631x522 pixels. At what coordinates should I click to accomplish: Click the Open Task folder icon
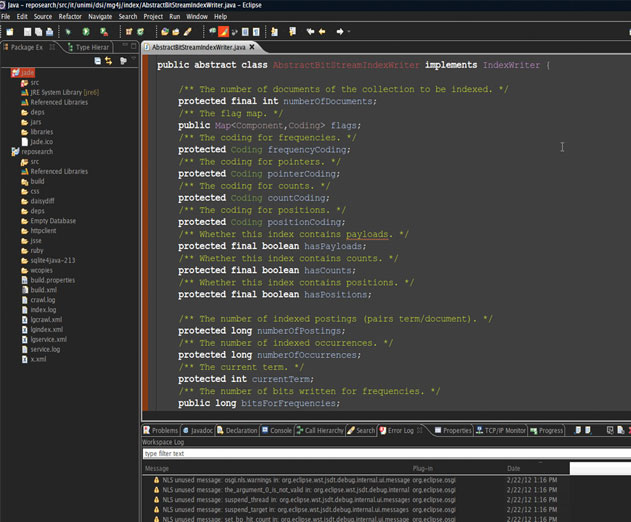tap(176, 31)
